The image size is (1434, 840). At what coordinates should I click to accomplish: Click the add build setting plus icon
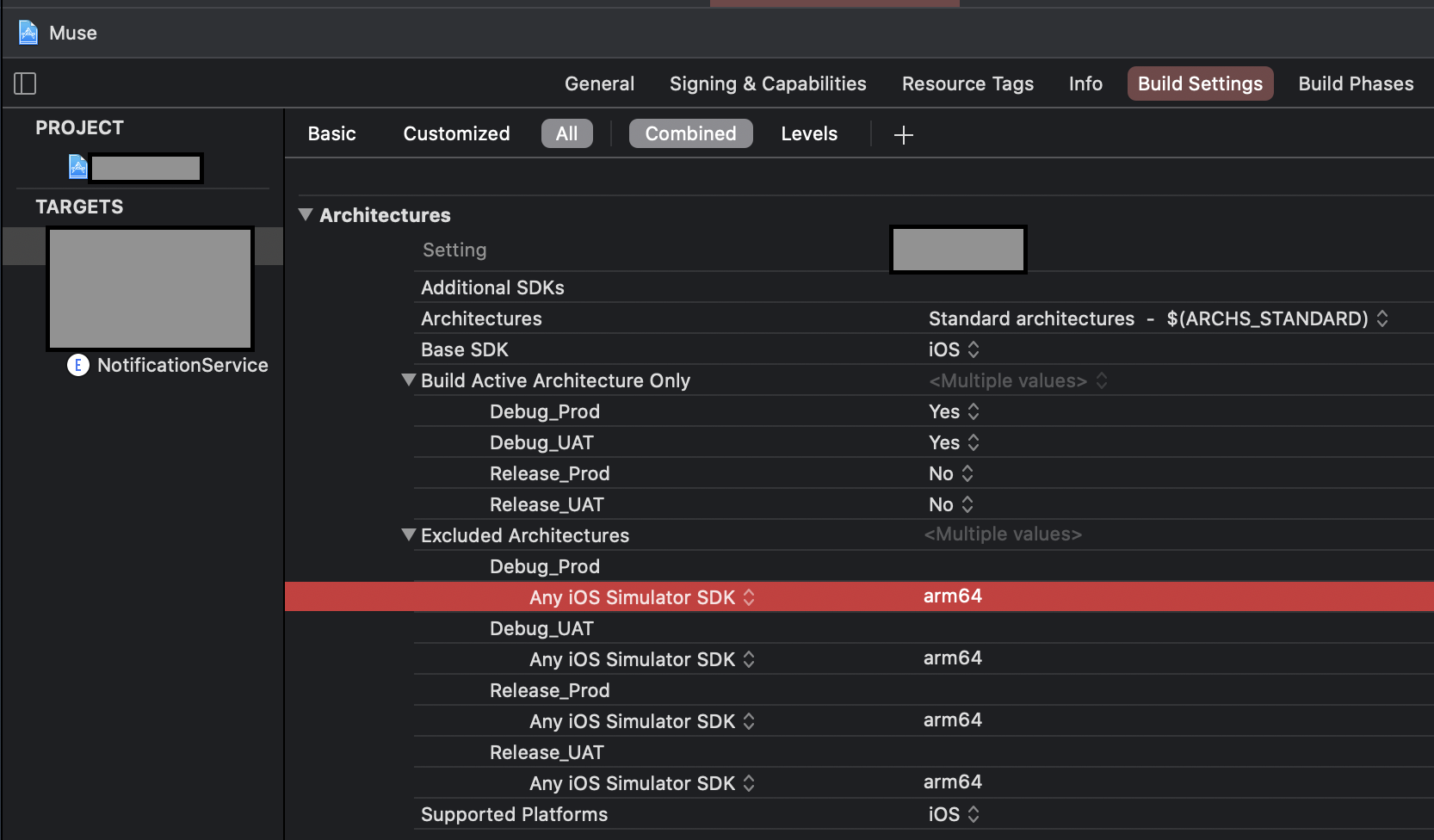[x=903, y=135]
